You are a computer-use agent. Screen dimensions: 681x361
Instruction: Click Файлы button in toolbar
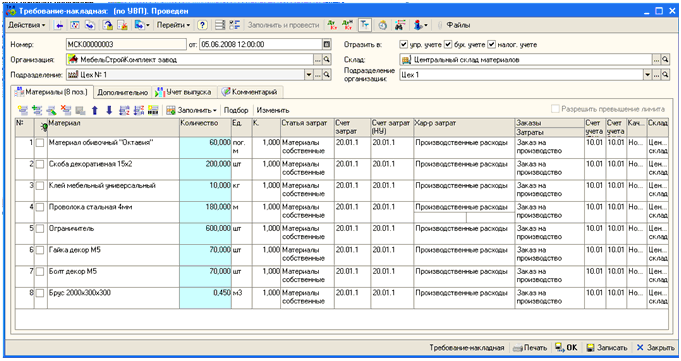click(454, 25)
